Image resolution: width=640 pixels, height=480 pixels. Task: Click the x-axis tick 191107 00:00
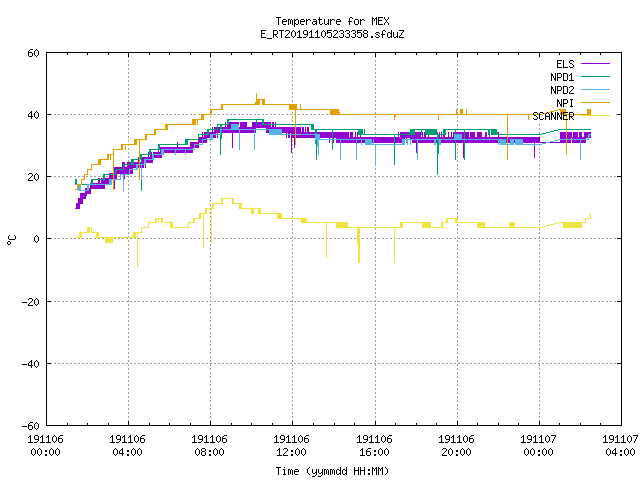[x=538, y=446]
